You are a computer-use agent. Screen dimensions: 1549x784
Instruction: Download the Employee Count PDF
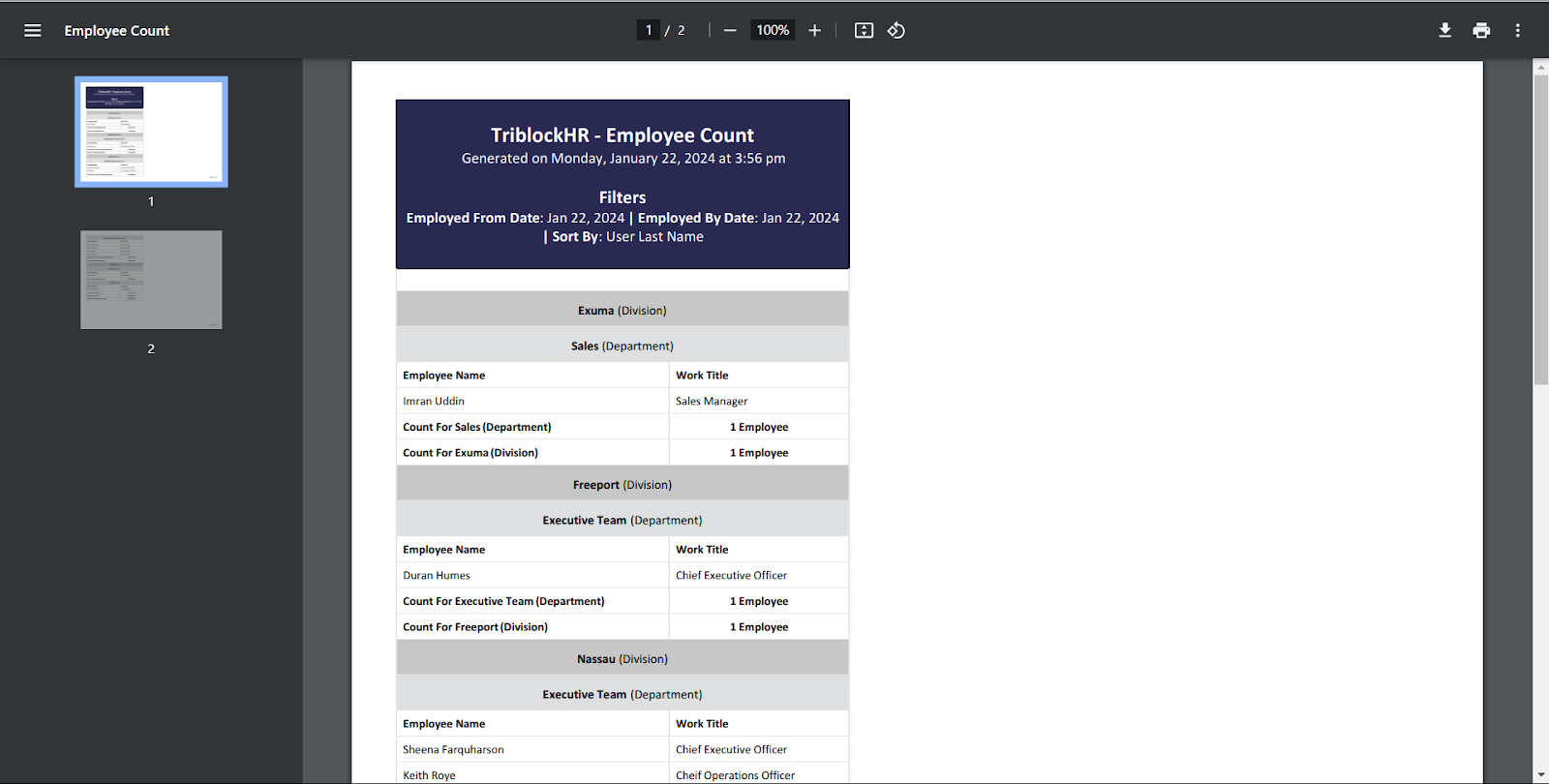(x=1444, y=31)
